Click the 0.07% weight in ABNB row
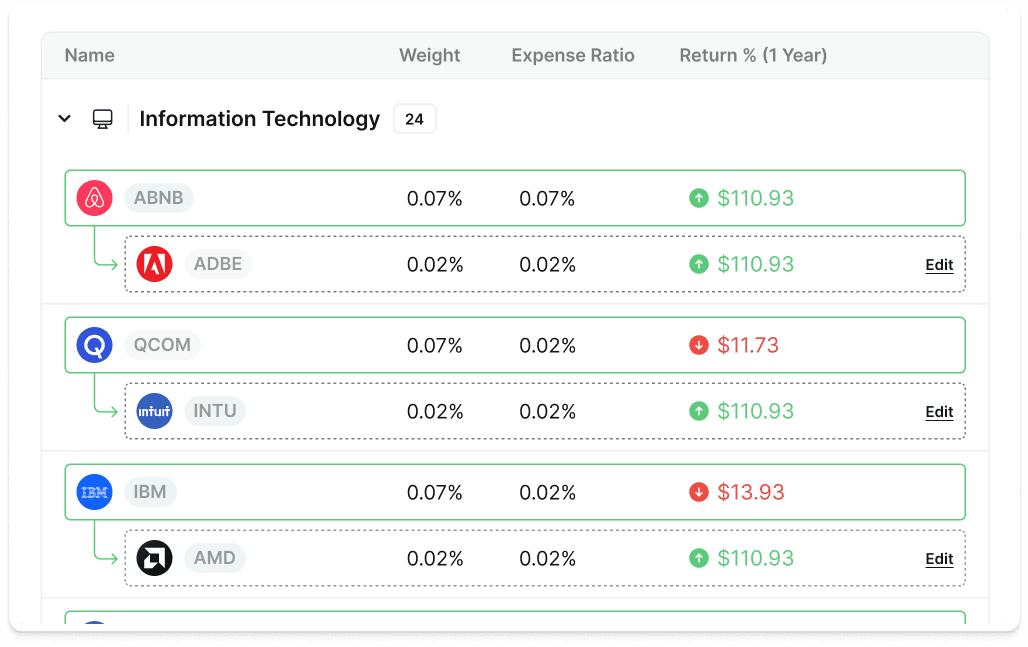The image size is (1028, 647). (435, 199)
